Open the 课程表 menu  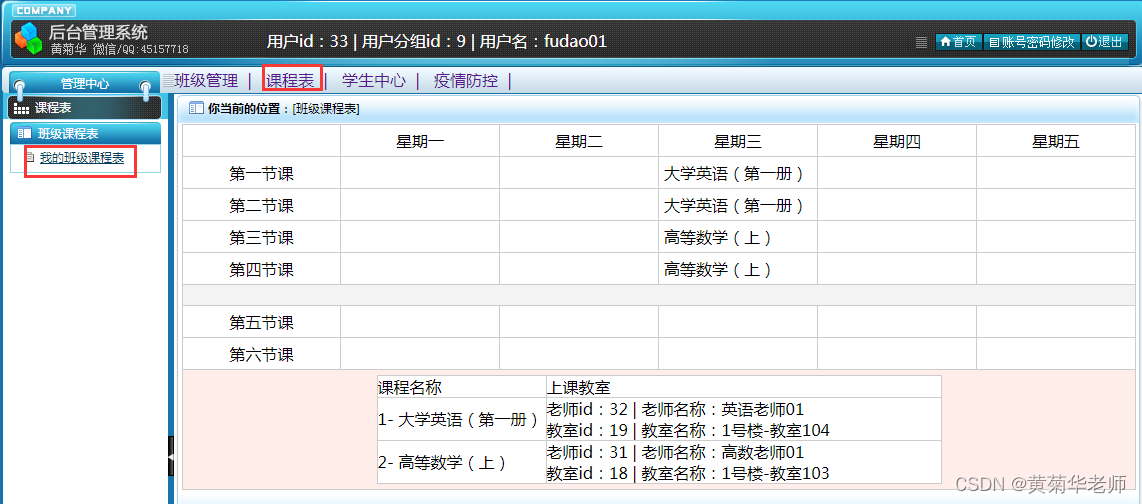tap(289, 80)
